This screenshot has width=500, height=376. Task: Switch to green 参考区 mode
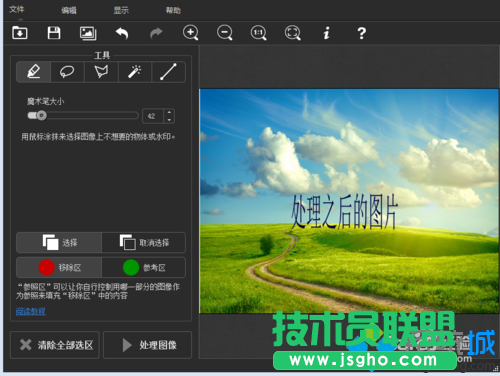coord(144,267)
